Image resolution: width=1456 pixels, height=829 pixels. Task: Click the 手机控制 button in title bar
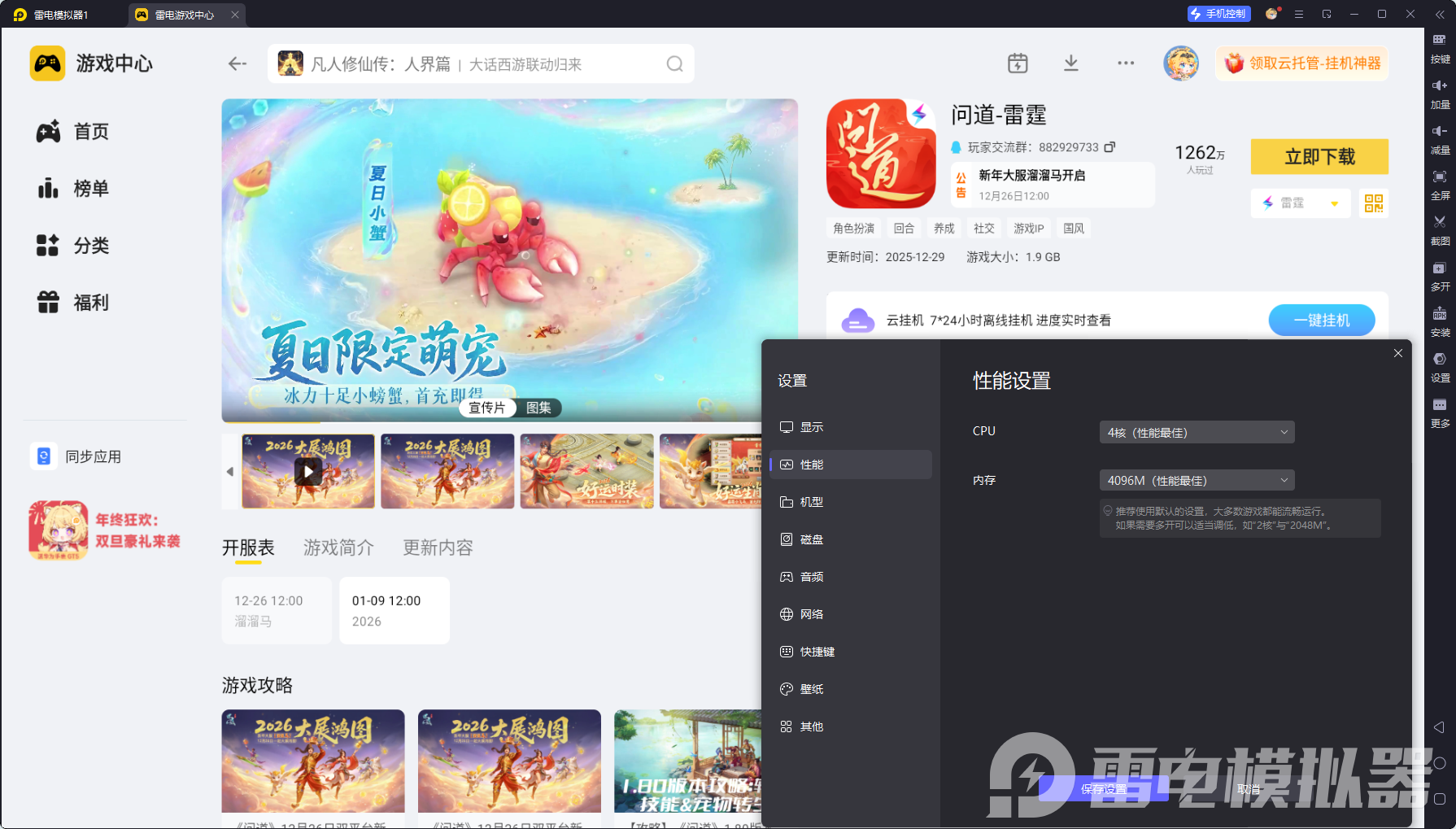click(x=1218, y=14)
